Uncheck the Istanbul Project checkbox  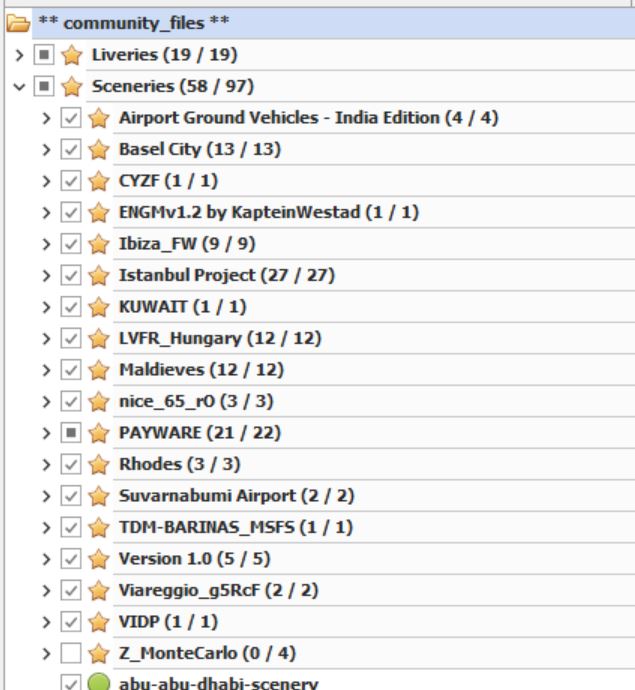(71, 275)
